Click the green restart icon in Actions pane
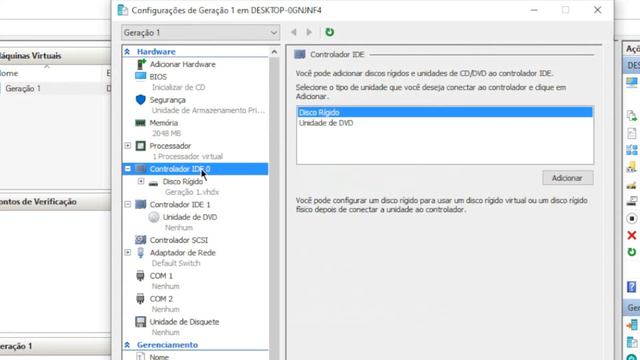The image size is (640, 360). (x=631, y=252)
